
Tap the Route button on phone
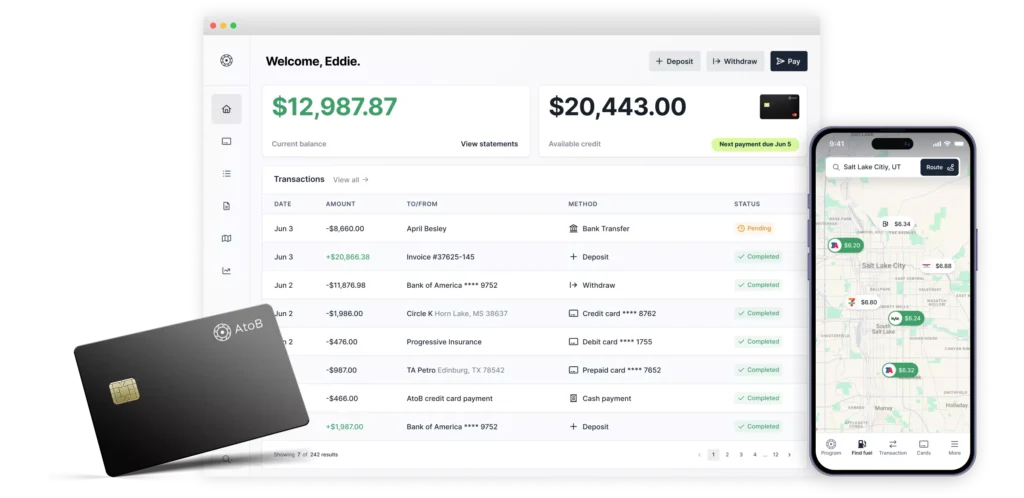[939, 167]
